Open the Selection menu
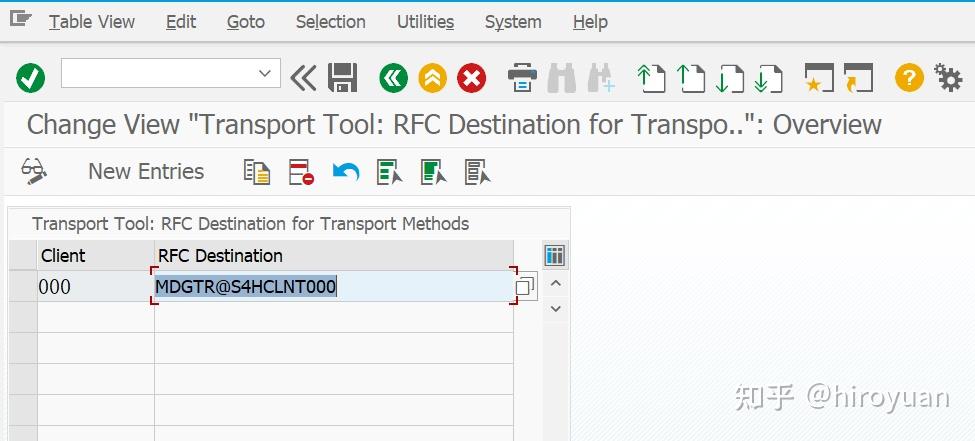This screenshot has width=975, height=441. pyautogui.click(x=331, y=22)
